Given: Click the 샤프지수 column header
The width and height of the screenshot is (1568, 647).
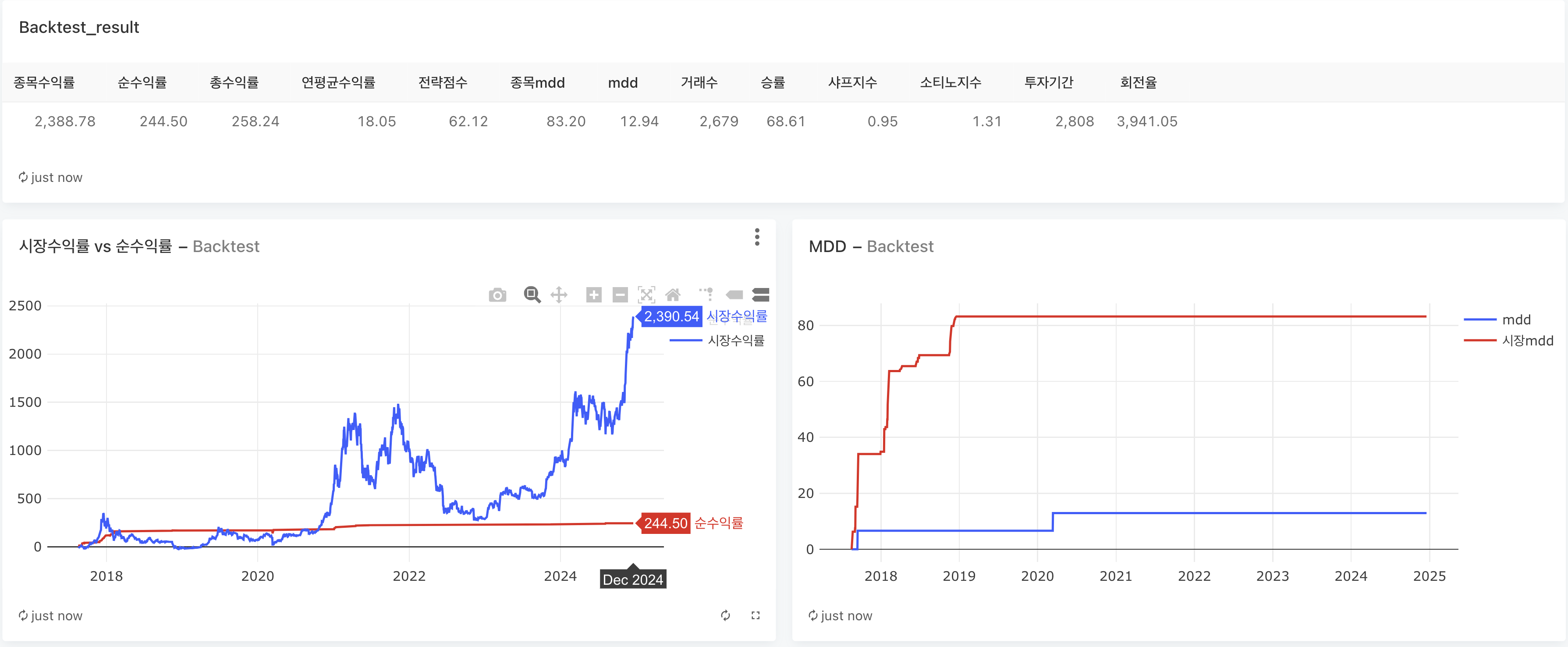Looking at the screenshot, I should [x=851, y=82].
